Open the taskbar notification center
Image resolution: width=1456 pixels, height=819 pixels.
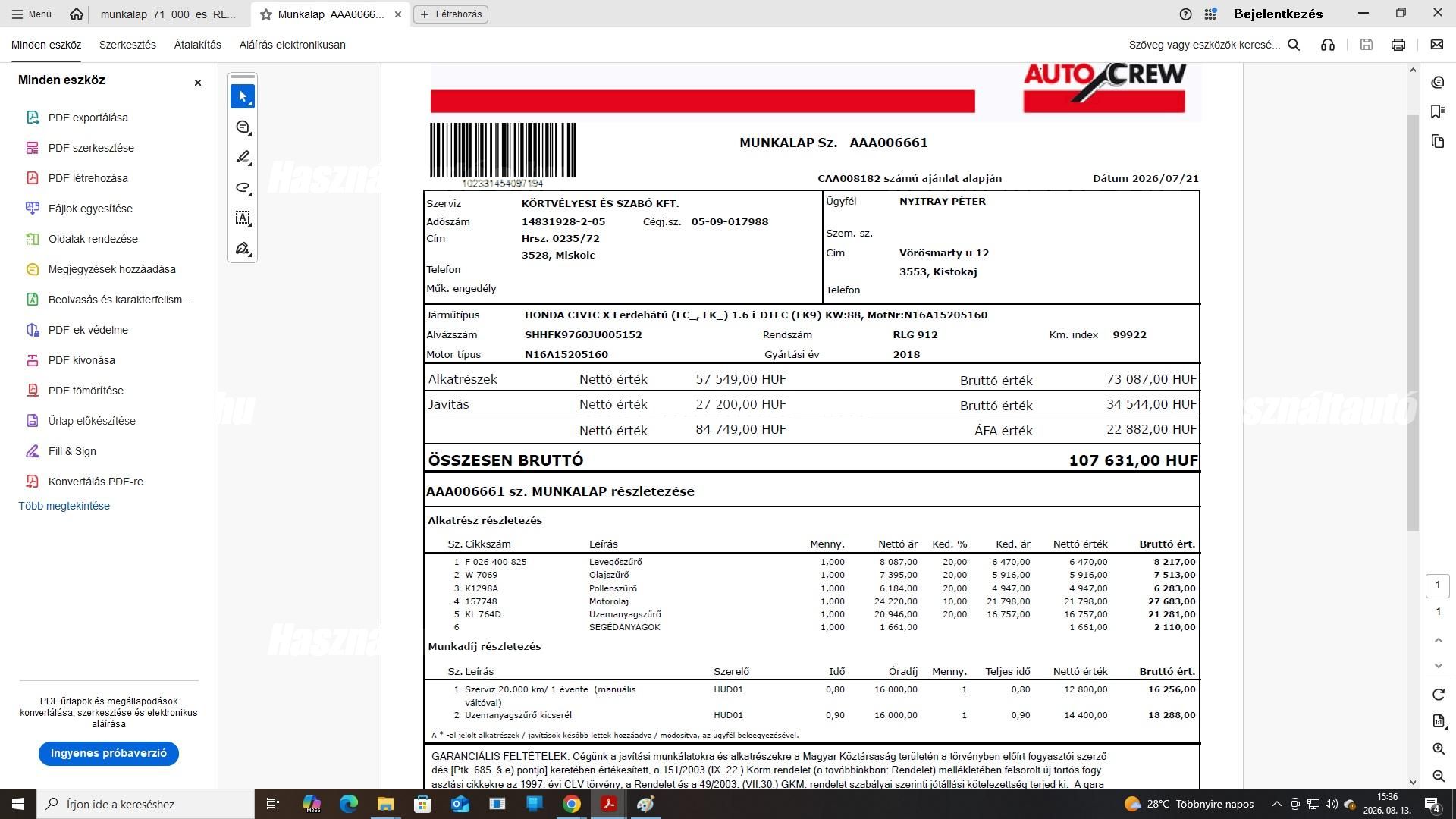1432,804
